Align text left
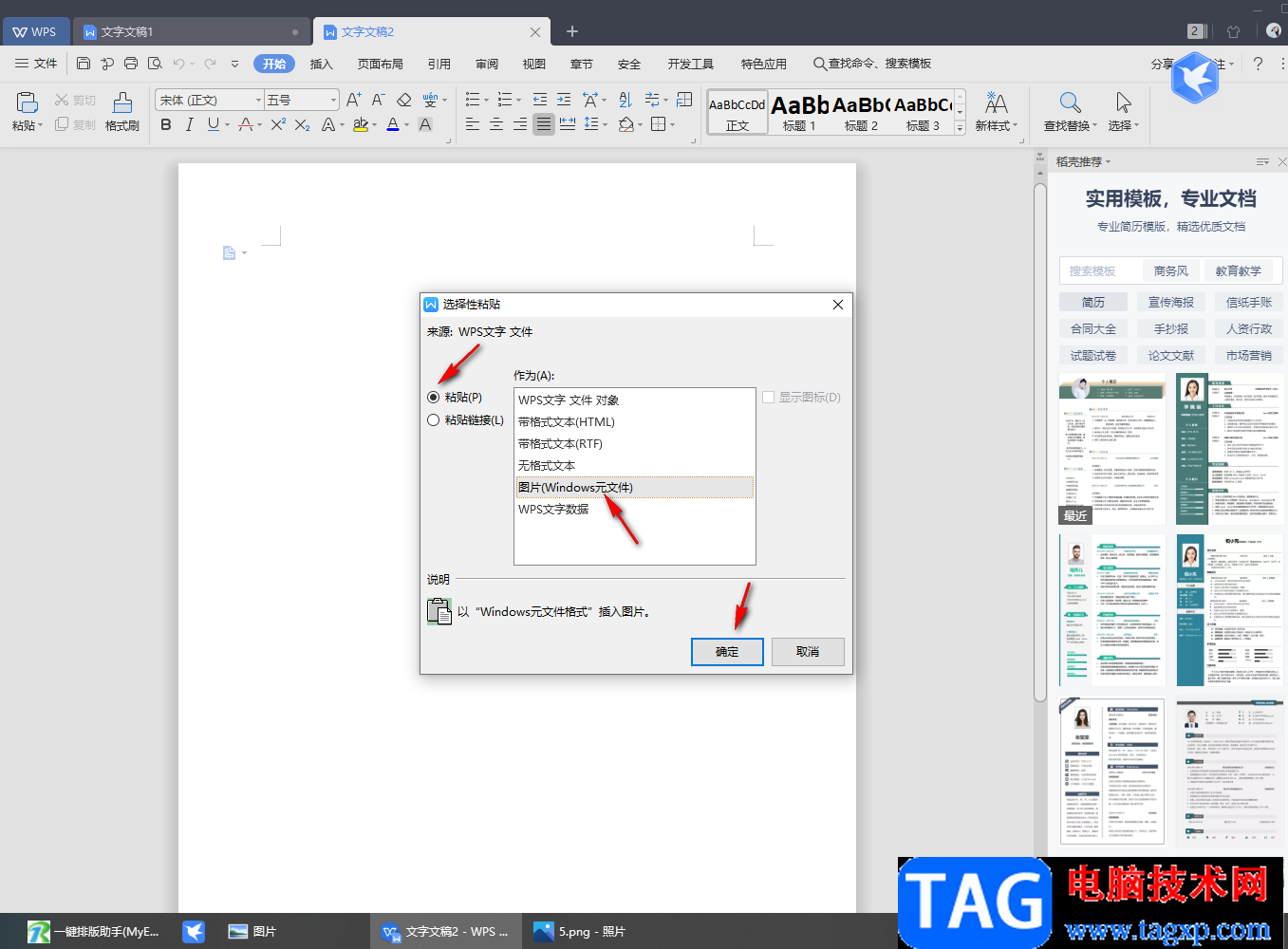Screen dimensions: 1288x949 pos(472,124)
